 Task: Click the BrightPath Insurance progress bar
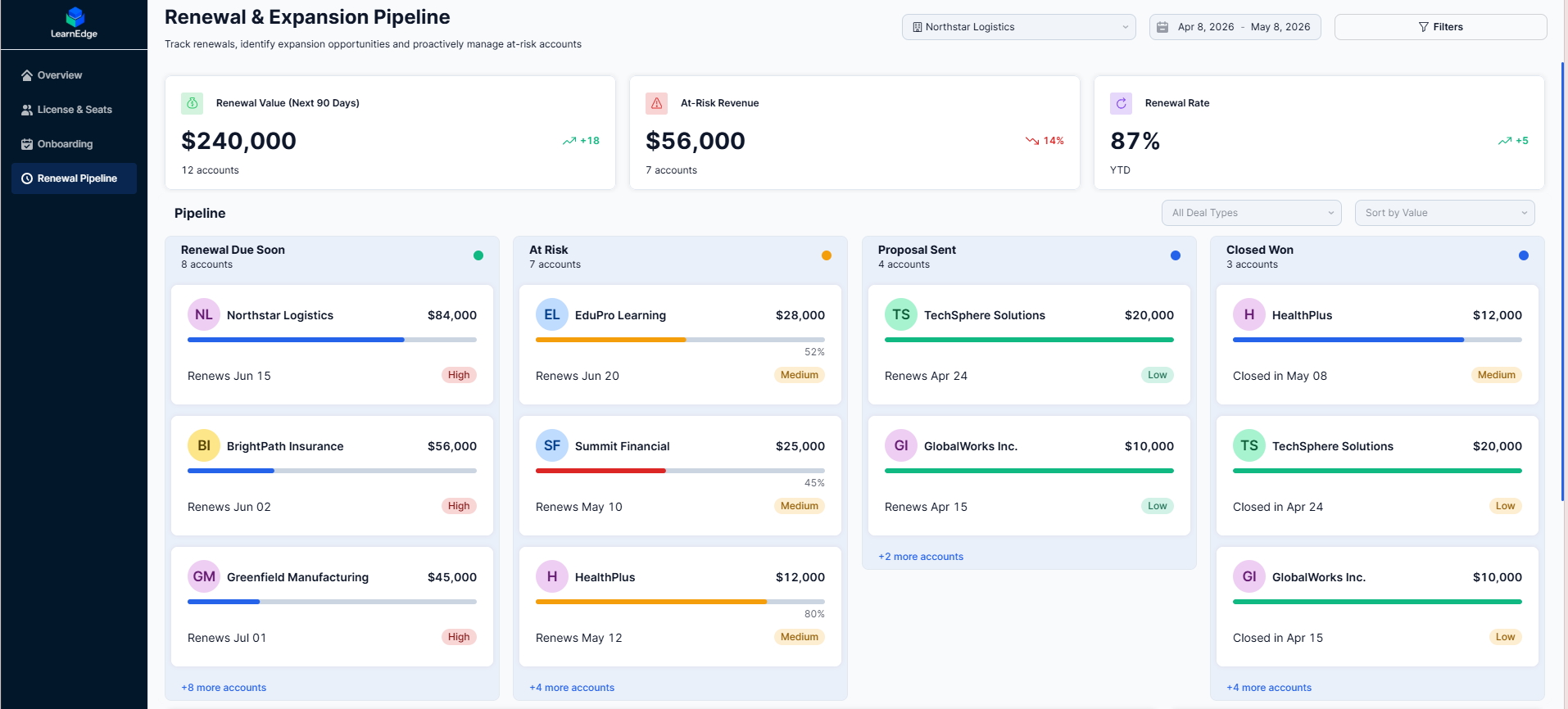(x=332, y=471)
